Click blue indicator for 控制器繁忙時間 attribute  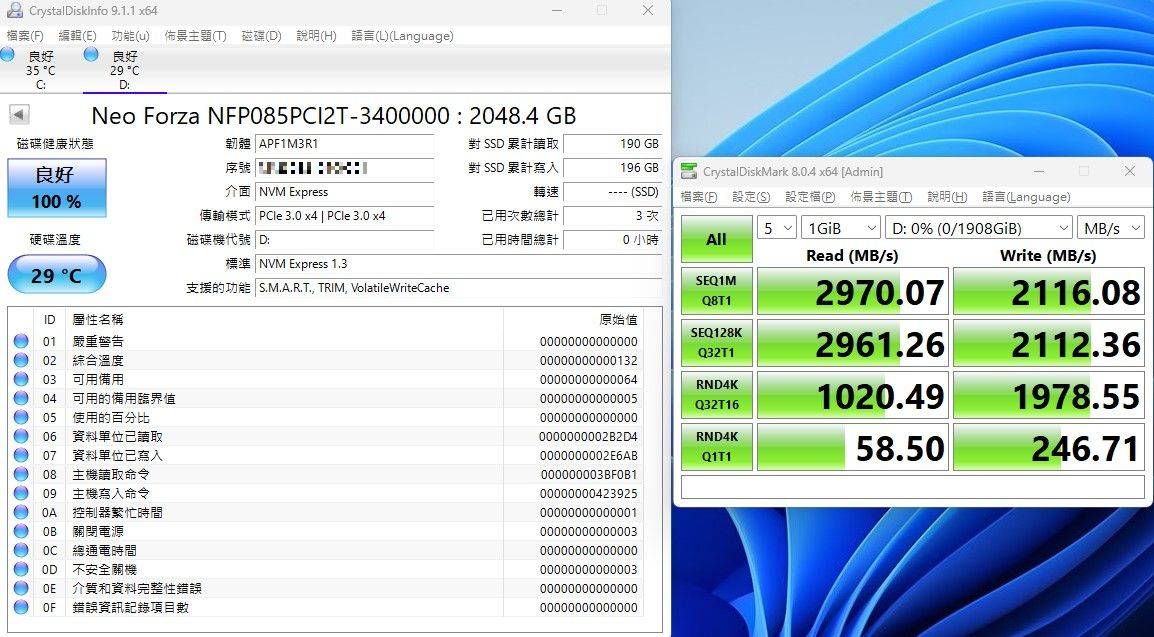[x=21, y=512]
